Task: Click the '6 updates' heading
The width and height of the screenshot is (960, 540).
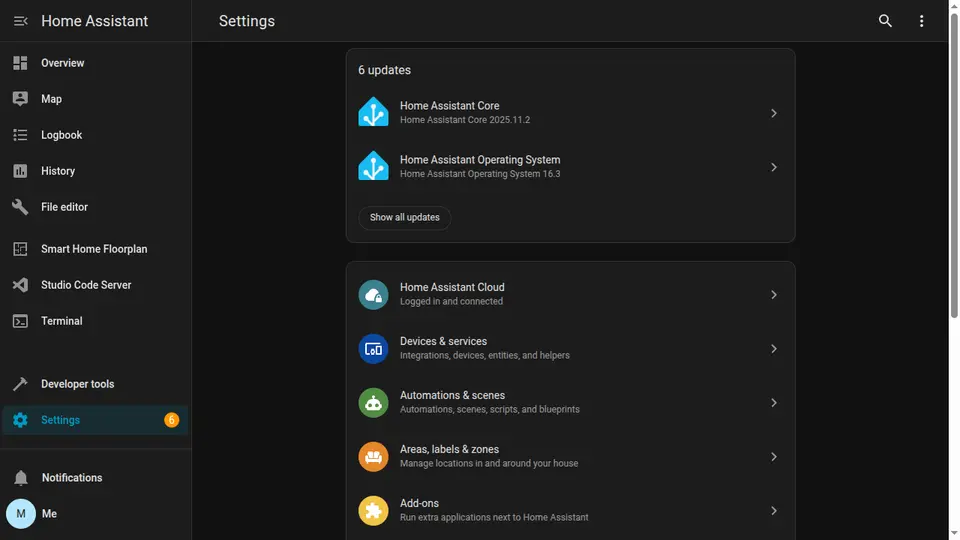Action: 384,70
